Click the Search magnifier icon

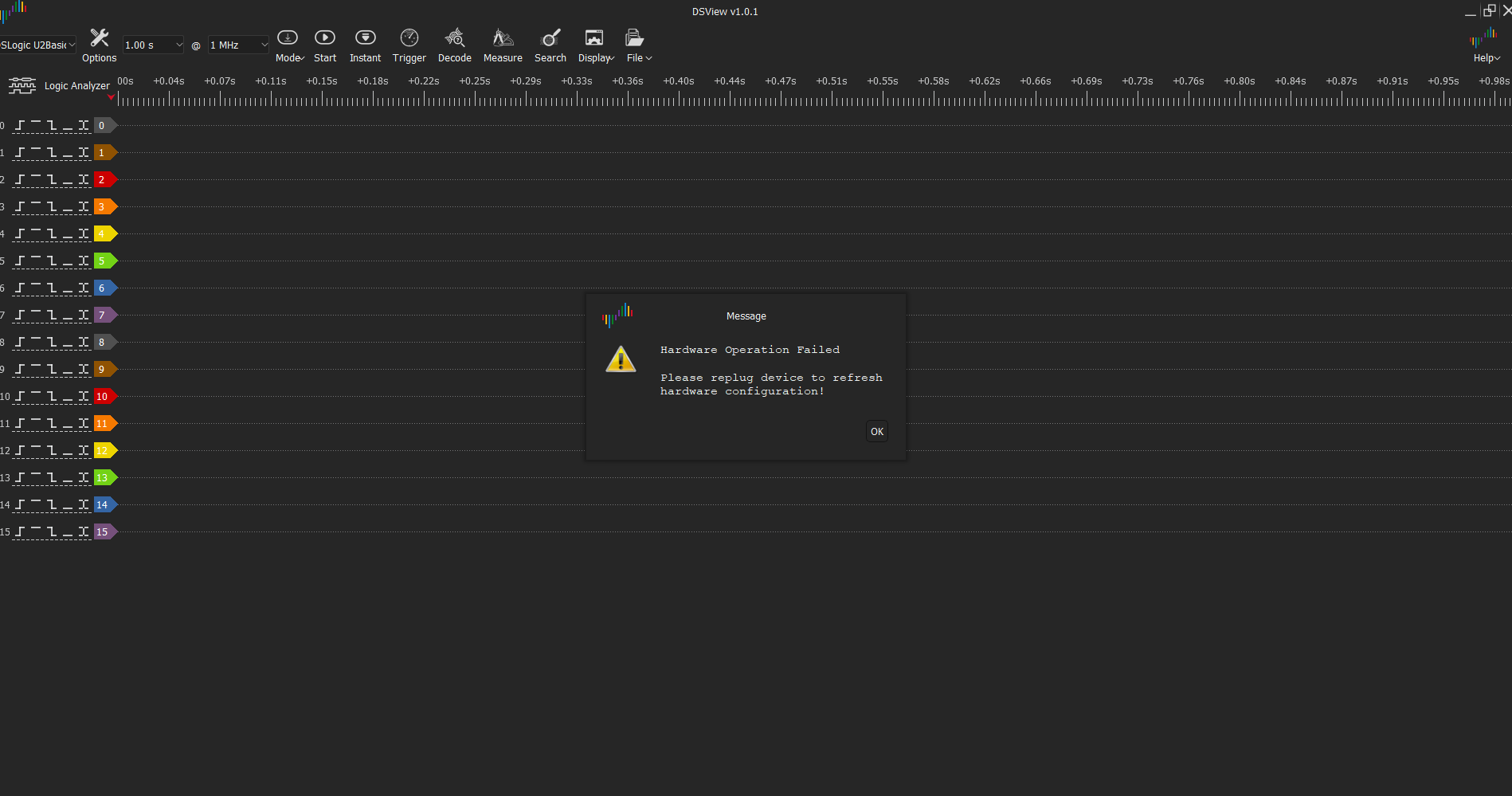click(550, 37)
